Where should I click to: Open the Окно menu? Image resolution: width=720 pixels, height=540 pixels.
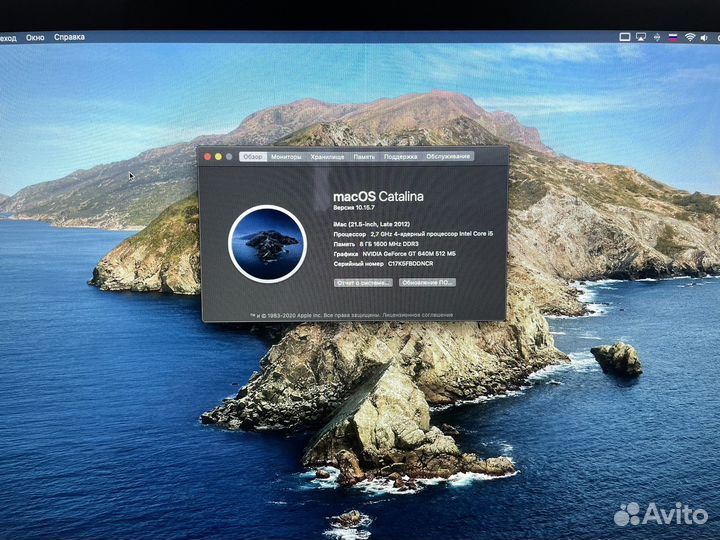(x=35, y=38)
